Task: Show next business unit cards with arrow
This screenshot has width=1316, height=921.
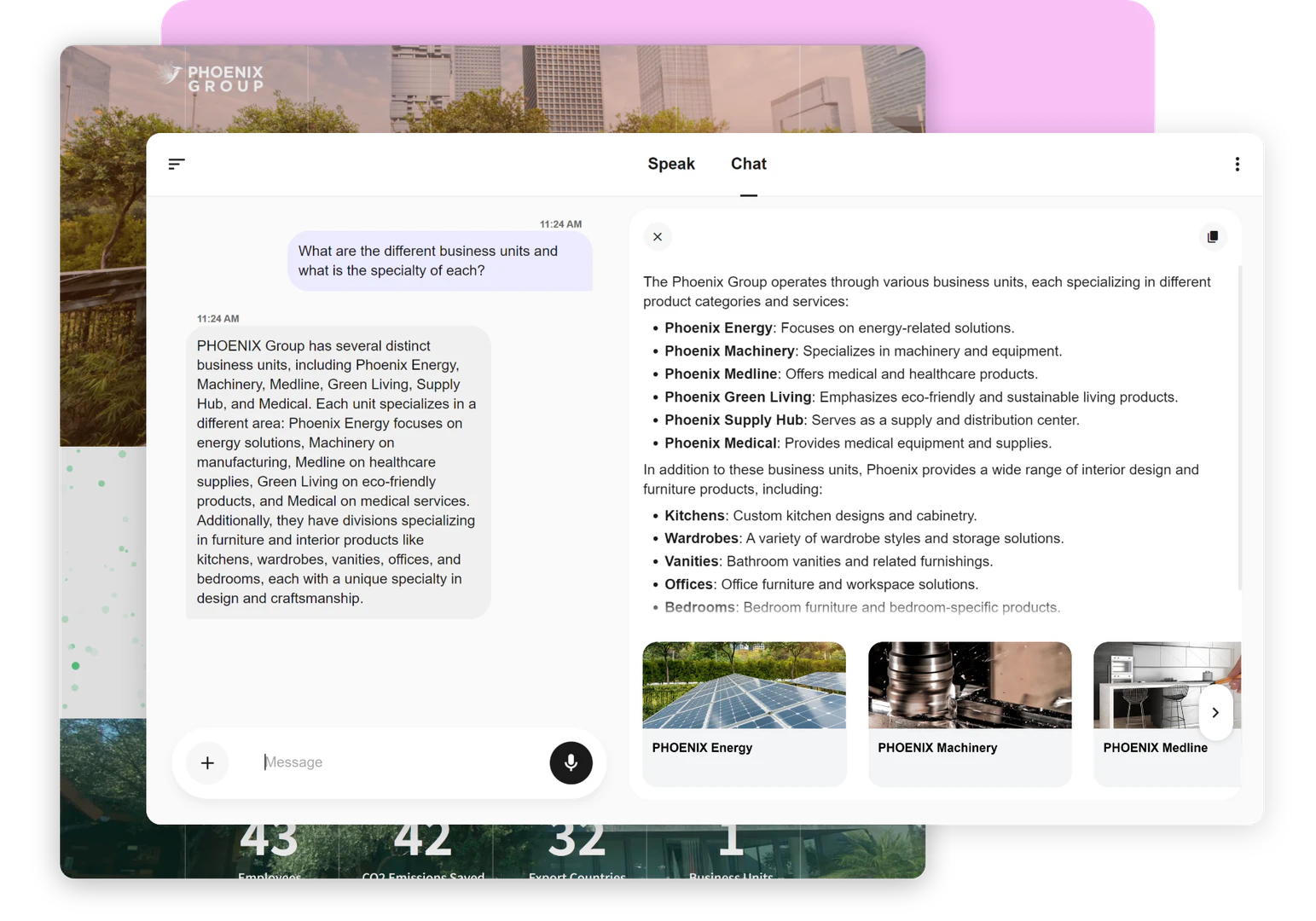Action: coord(1215,713)
